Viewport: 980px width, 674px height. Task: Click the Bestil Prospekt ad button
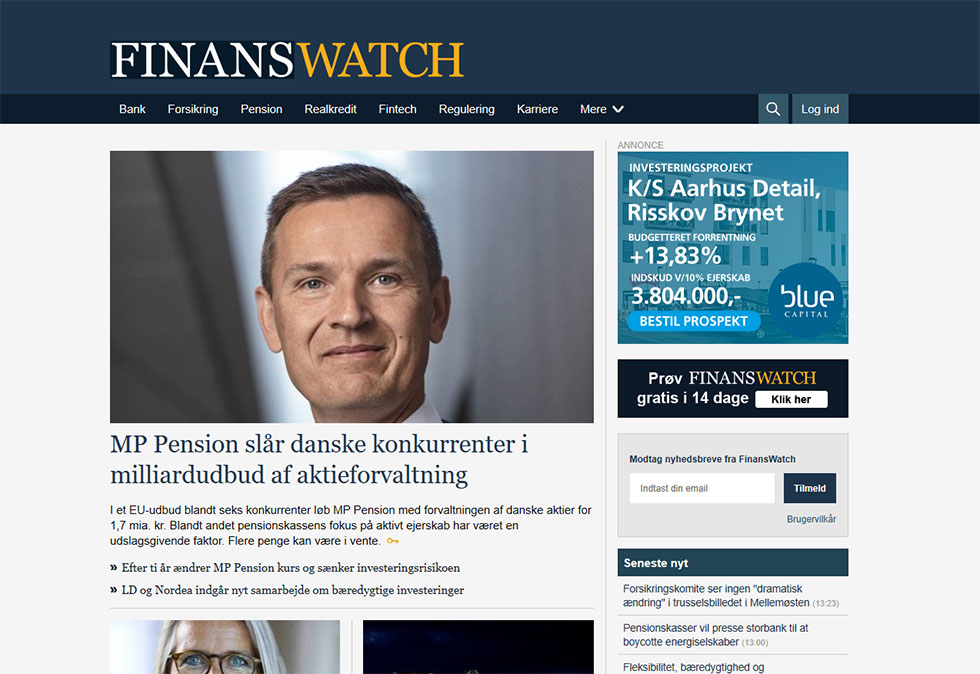point(693,321)
